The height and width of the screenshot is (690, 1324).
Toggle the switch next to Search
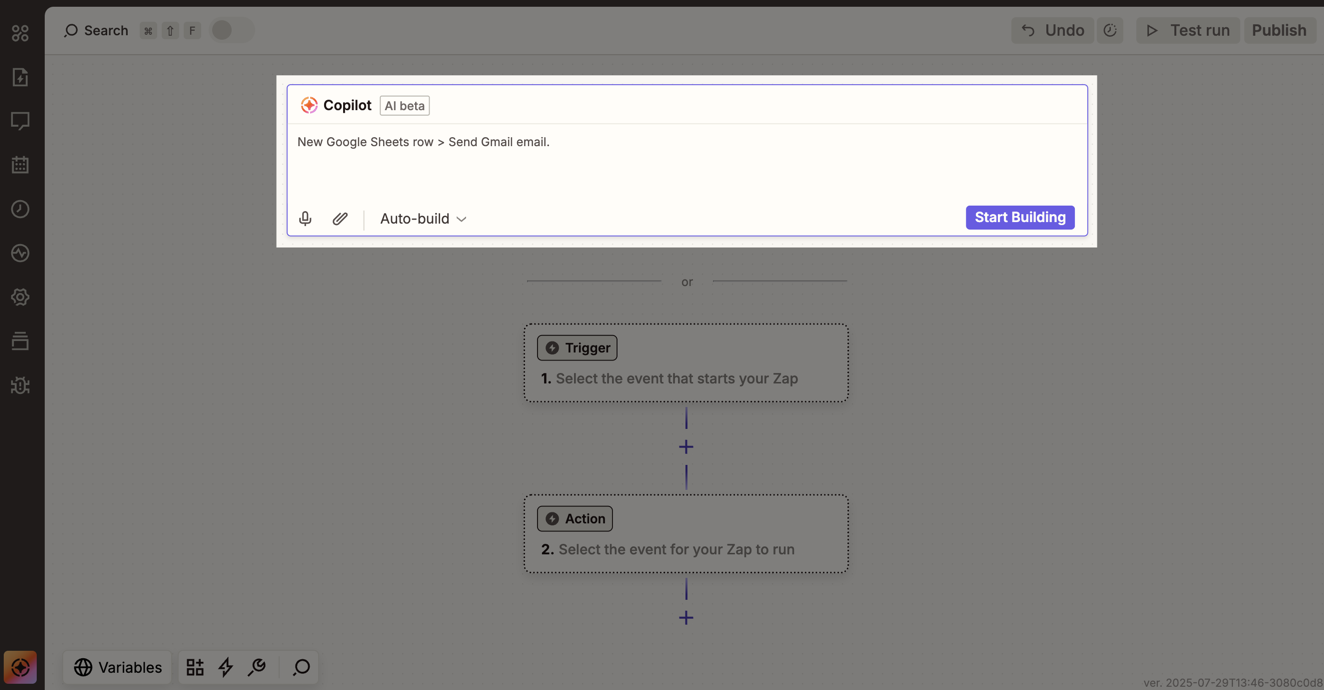[231, 30]
